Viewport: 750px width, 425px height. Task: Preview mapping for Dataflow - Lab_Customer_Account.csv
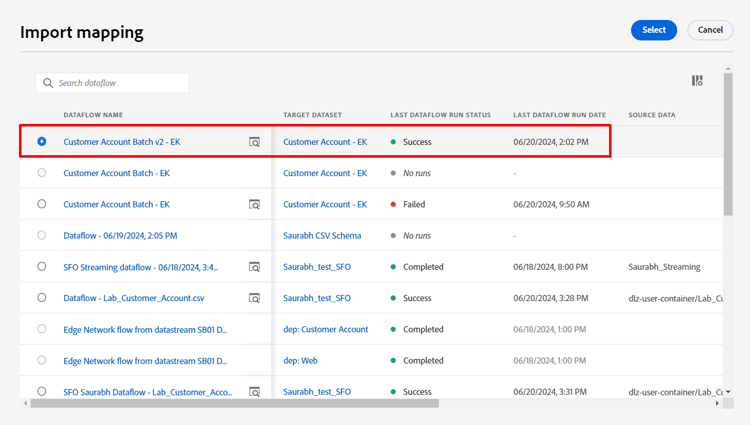[x=254, y=298]
